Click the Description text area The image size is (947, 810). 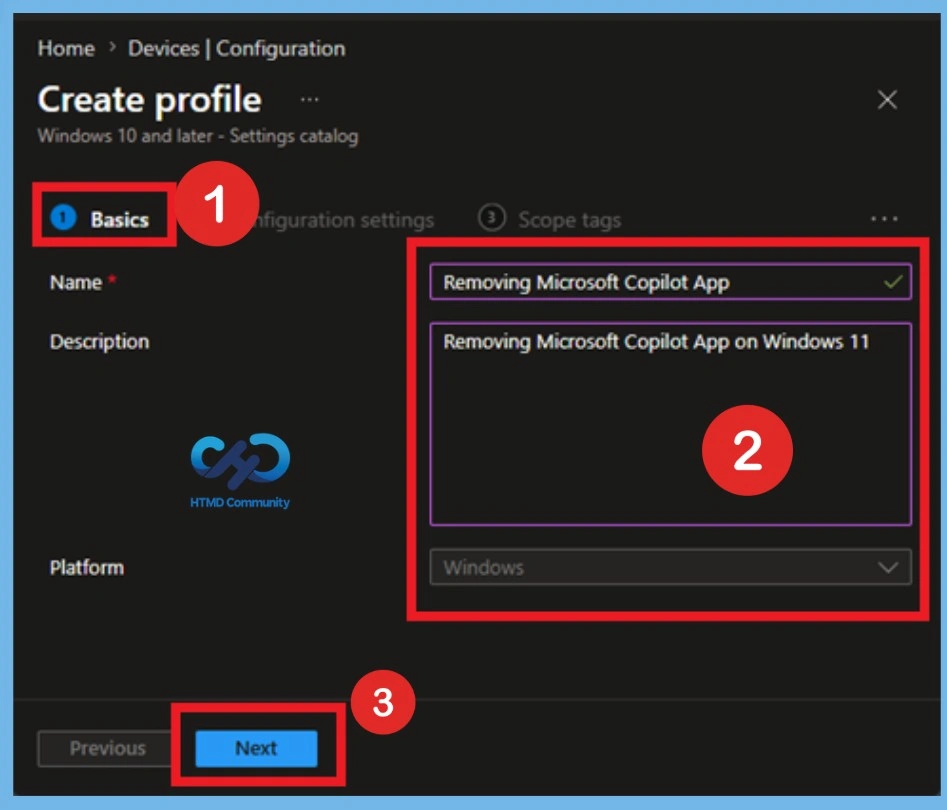pyautogui.click(x=670, y=424)
